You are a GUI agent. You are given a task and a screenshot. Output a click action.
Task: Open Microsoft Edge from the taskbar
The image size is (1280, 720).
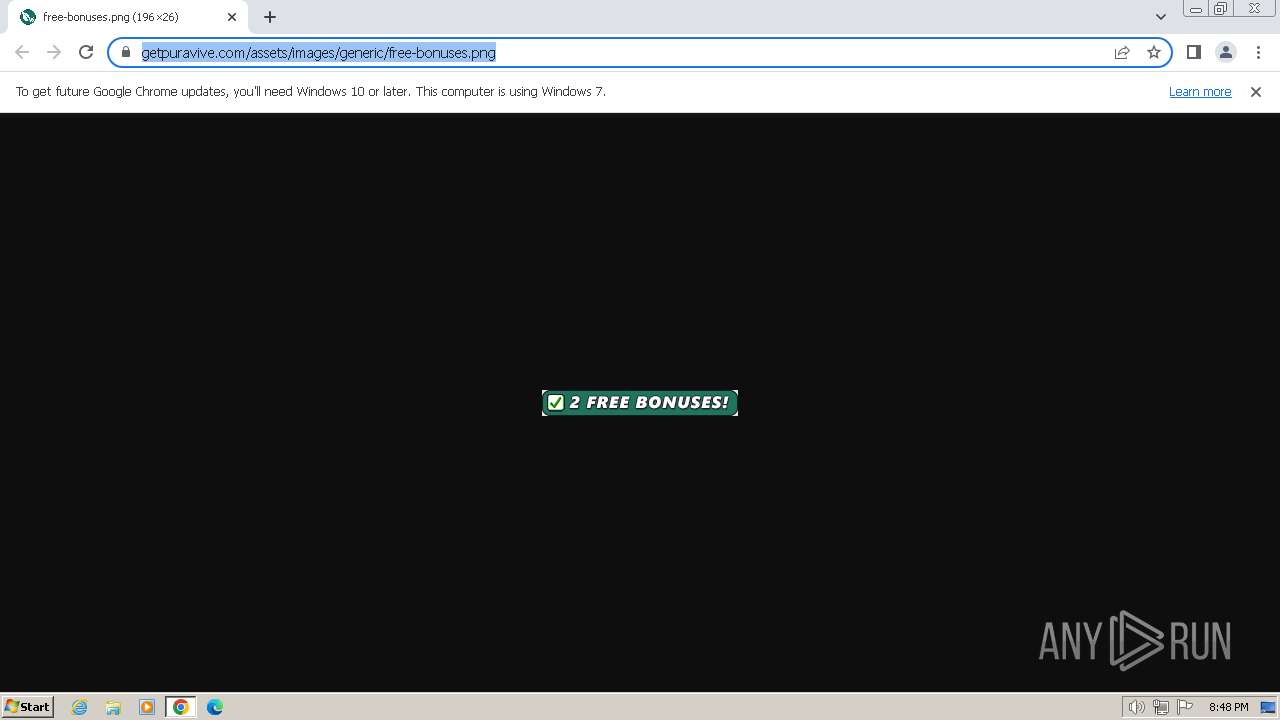tap(215, 707)
